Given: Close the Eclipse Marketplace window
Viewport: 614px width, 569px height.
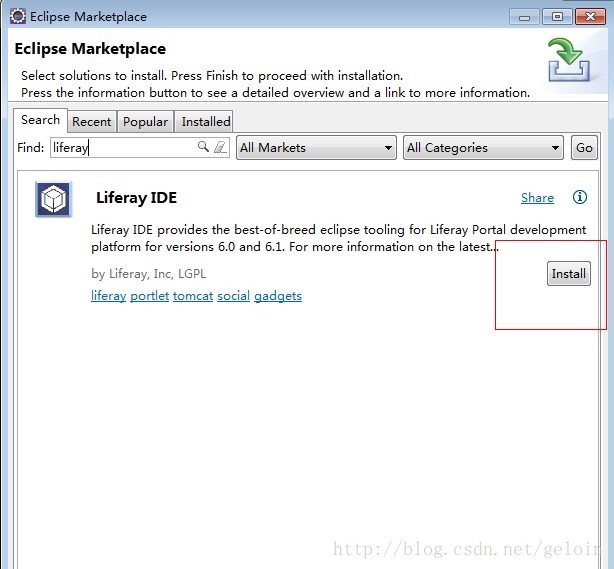Looking at the screenshot, I should (x=590, y=17).
